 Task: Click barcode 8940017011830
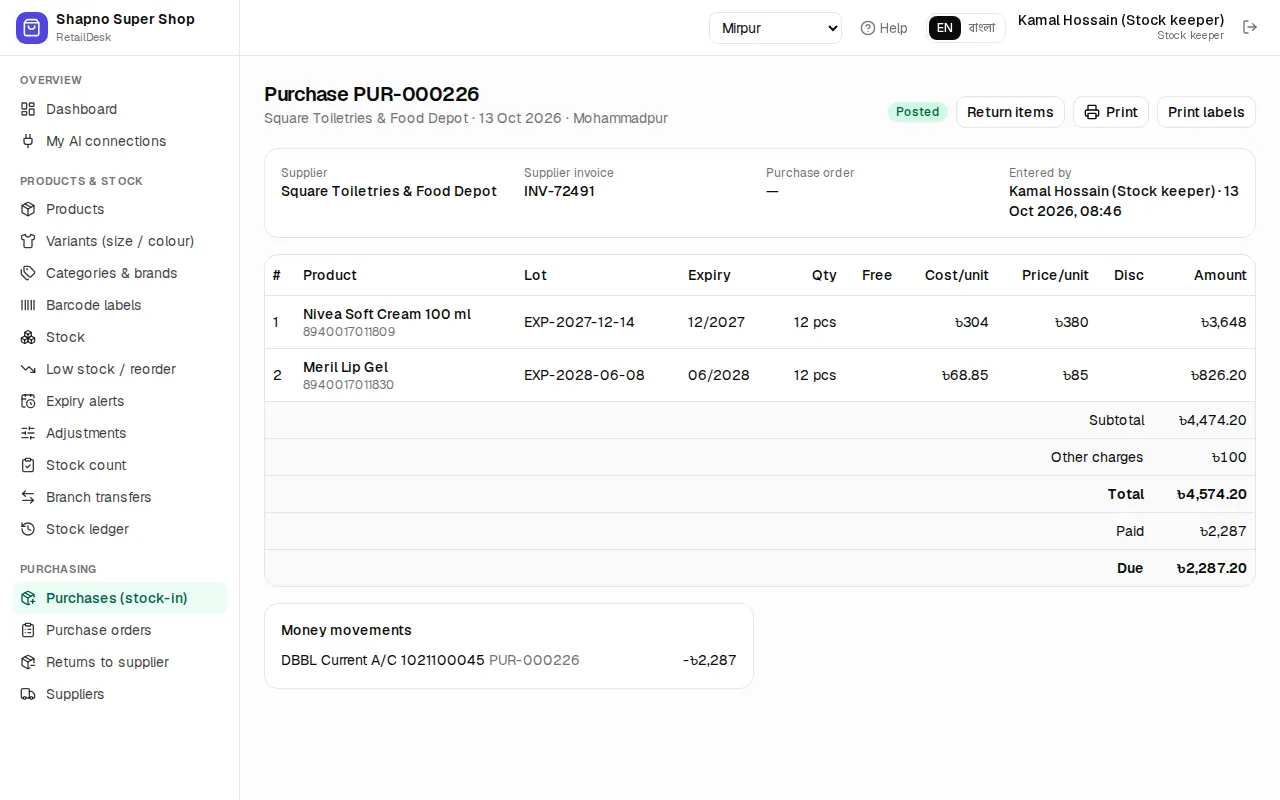tap(348, 385)
